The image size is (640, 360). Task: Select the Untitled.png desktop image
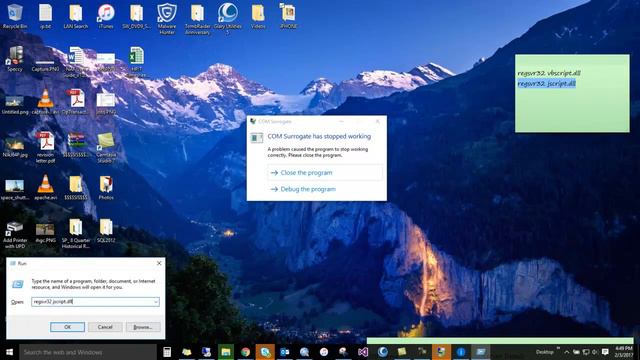point(15,104)
